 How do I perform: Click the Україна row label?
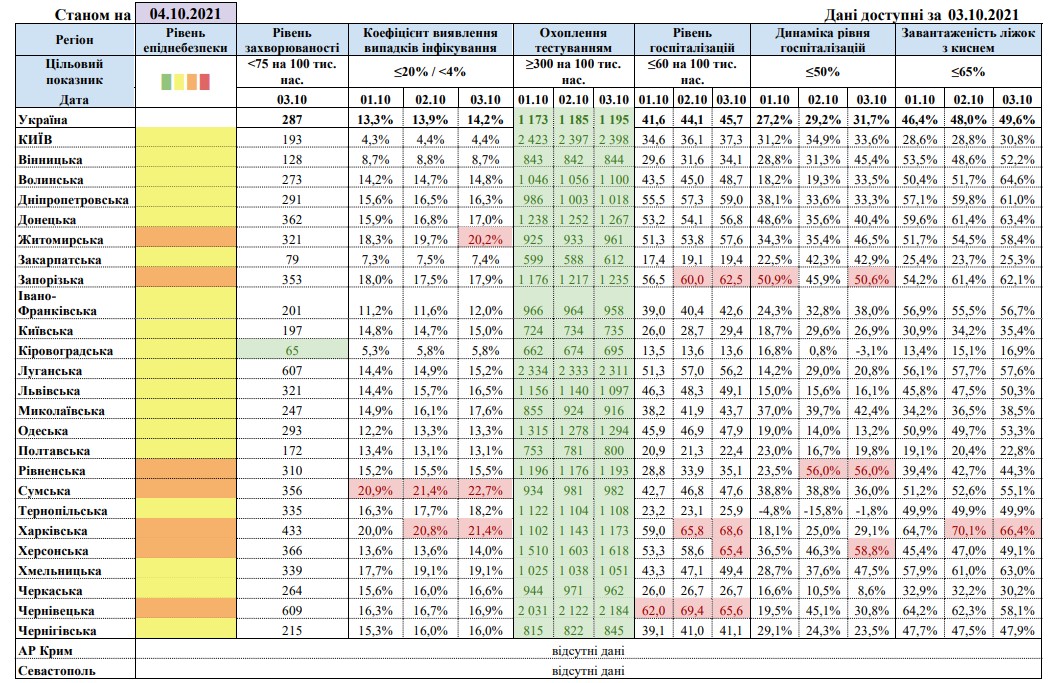[38, 120]
